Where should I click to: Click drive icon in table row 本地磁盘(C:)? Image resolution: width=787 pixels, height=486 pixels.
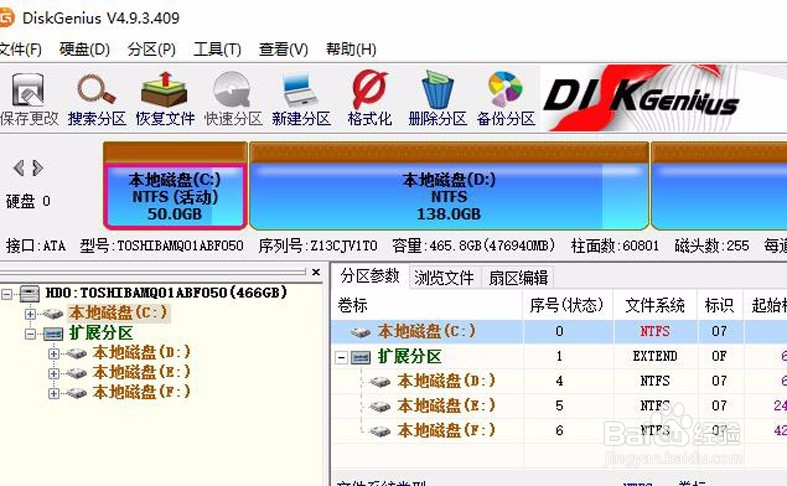pyautogui.click(x=360, y=332)
